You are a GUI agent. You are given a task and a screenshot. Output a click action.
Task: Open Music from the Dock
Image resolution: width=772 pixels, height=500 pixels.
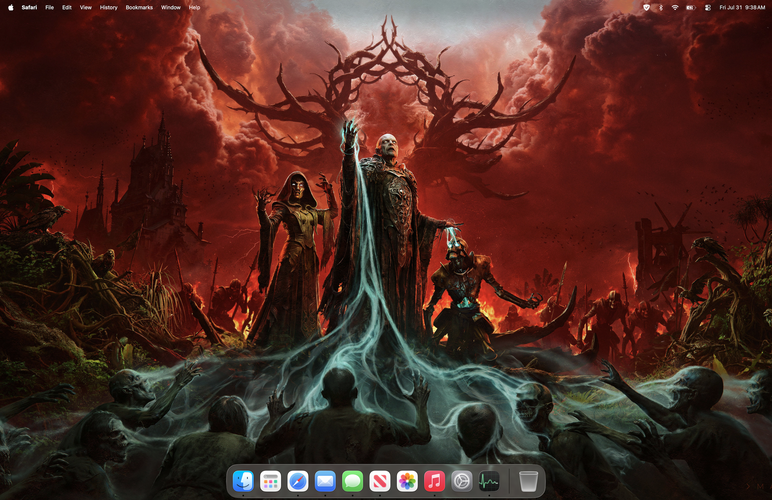(434, 481)
